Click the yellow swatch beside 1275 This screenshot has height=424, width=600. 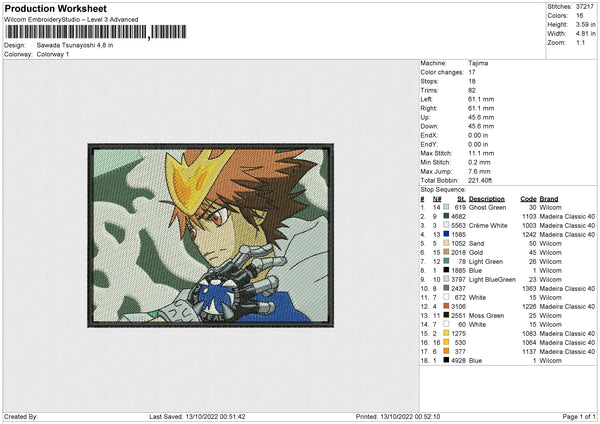click(446, 333)
